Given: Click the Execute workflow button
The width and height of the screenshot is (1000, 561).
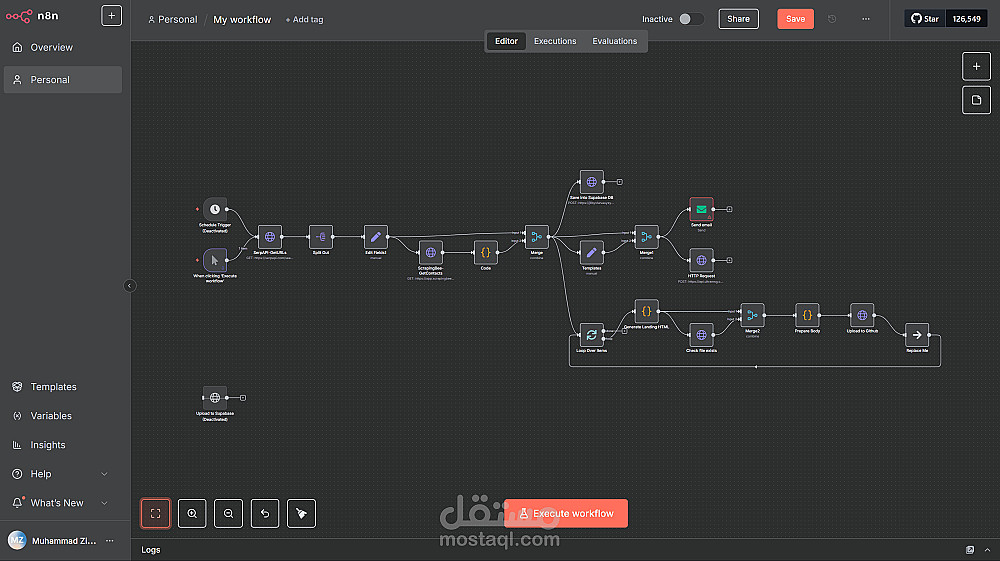Looking at the screenshot, I should (x=566, y=513).
